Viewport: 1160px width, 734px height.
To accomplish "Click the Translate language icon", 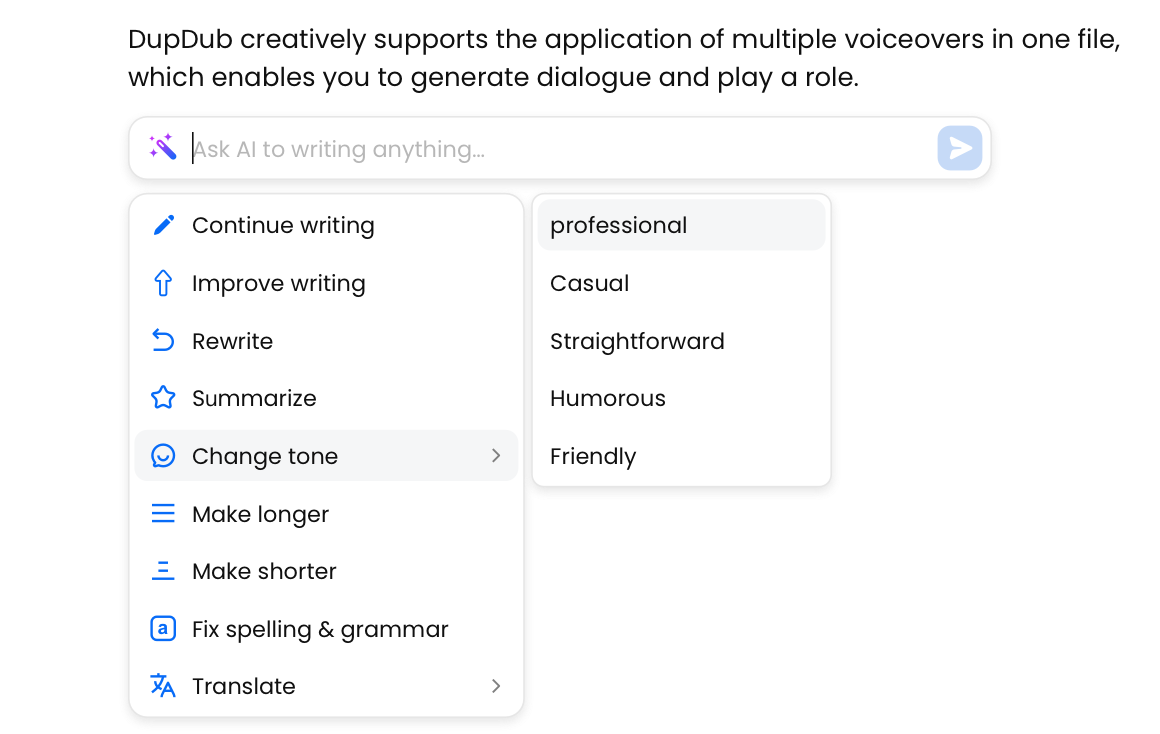I will pyautogui.click(x=163, y=686).
